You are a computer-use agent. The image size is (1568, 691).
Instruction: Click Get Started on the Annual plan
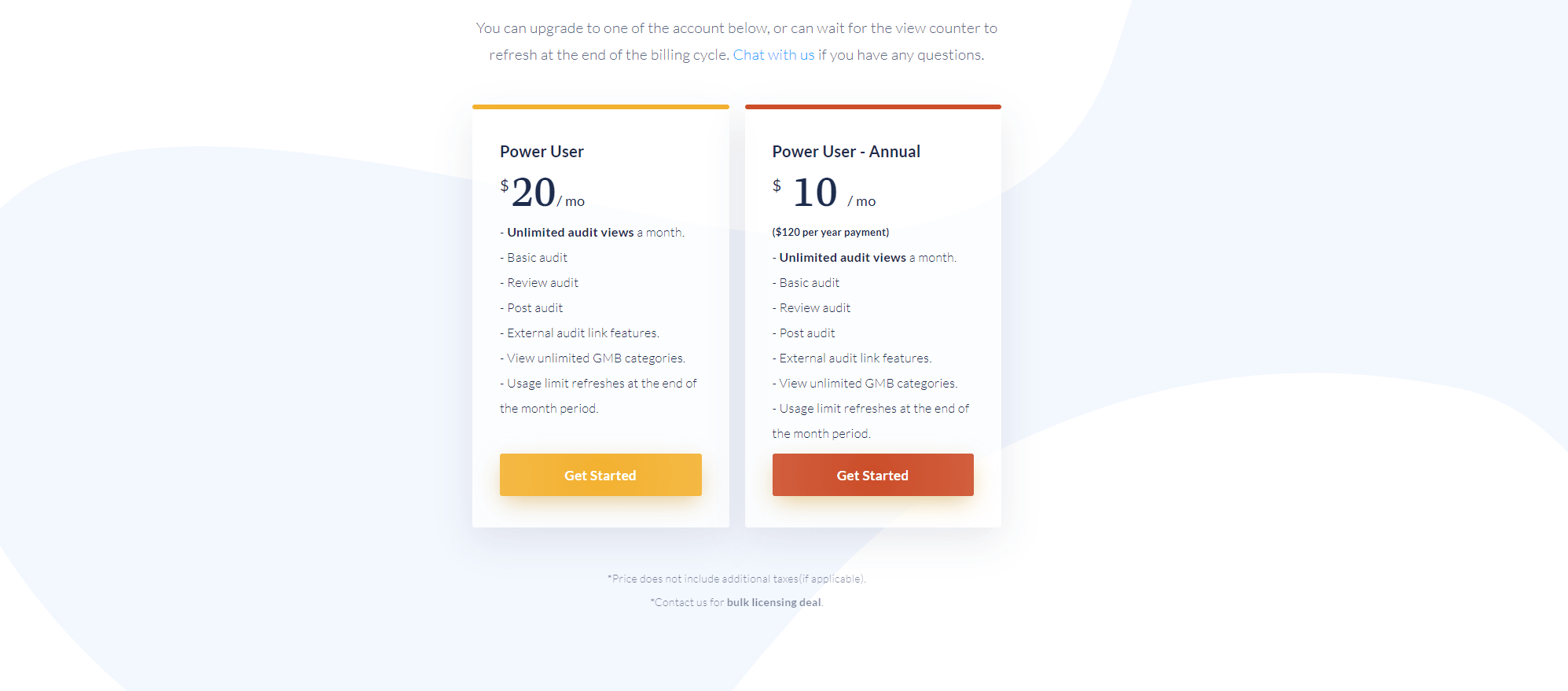872,475
